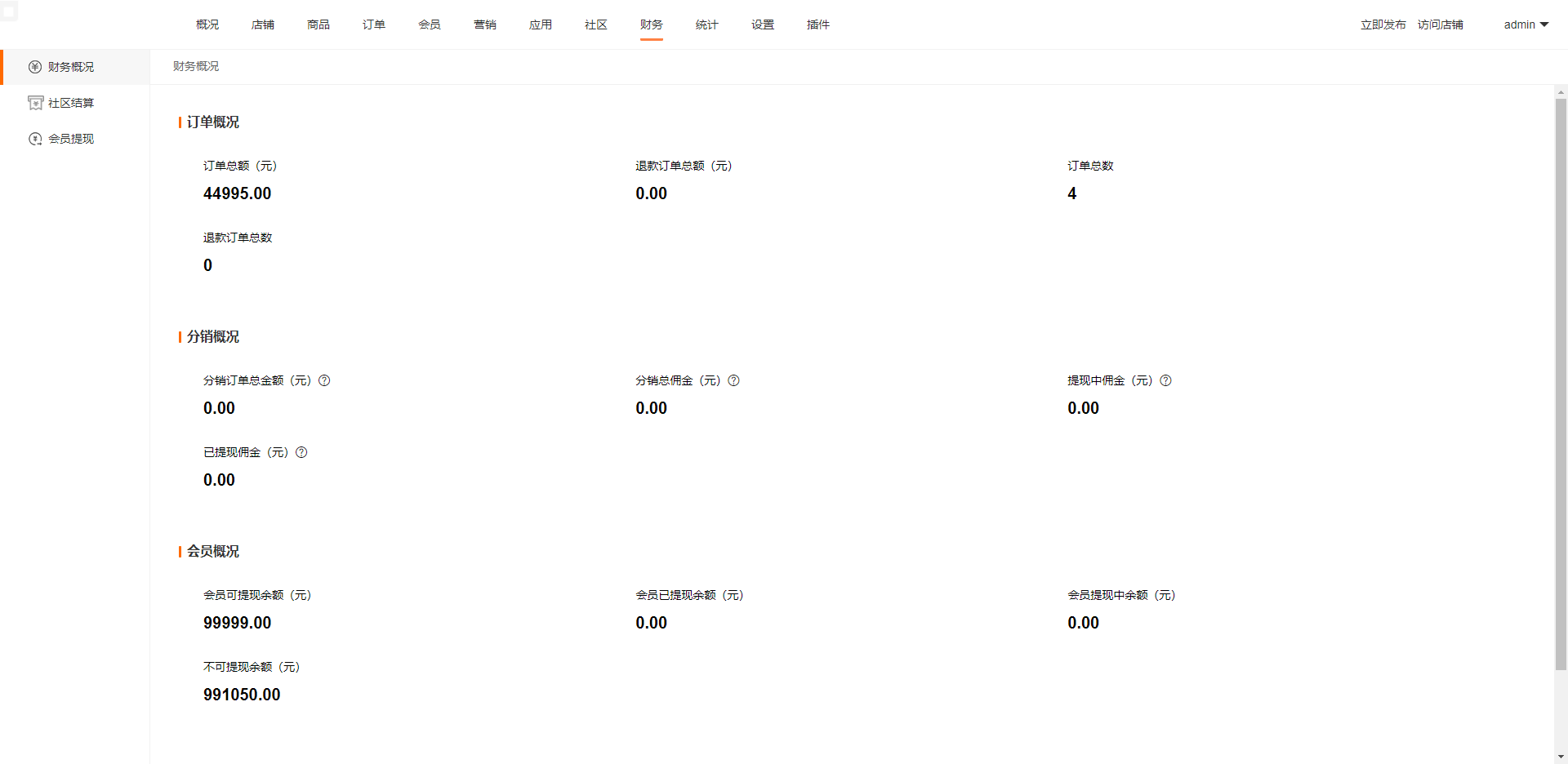Click help icon beside 分销总佣金
Screen dimensions: 1568x764
[x=733, y=380]
